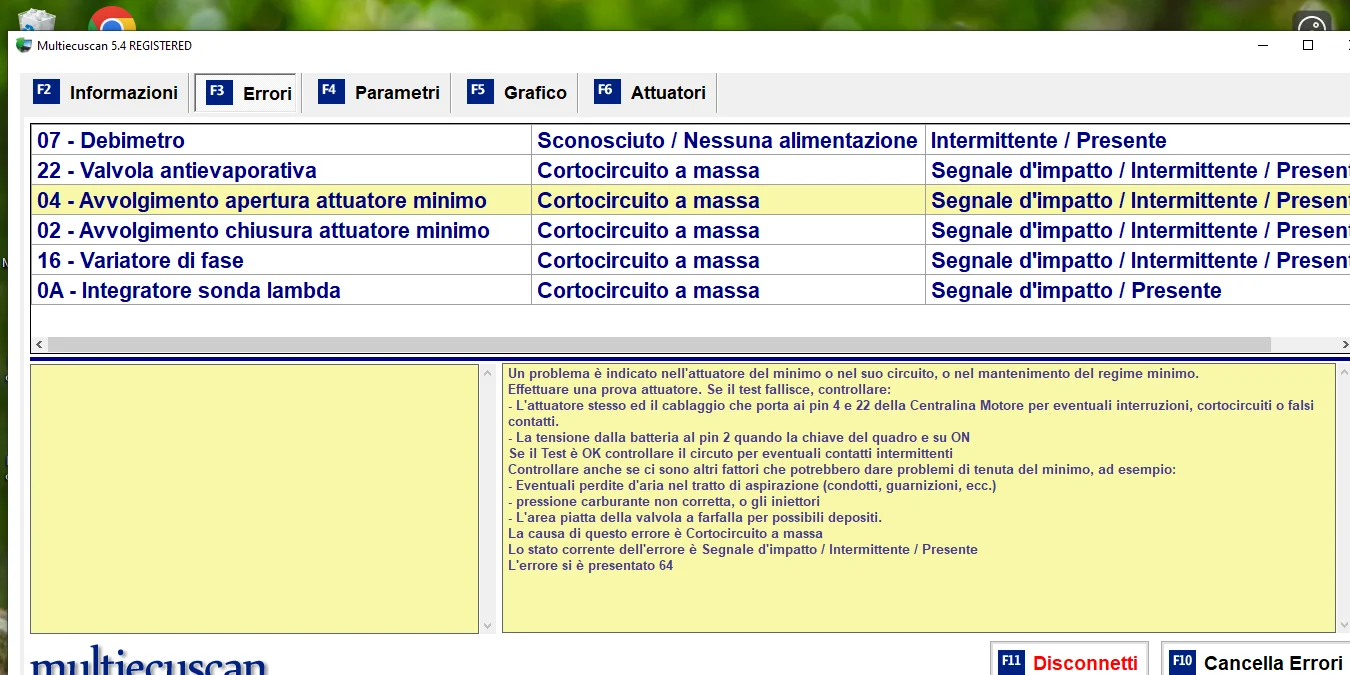Click the F6 key icon beside Attuatori
The image size is (1350, 675).
point(605,91)
